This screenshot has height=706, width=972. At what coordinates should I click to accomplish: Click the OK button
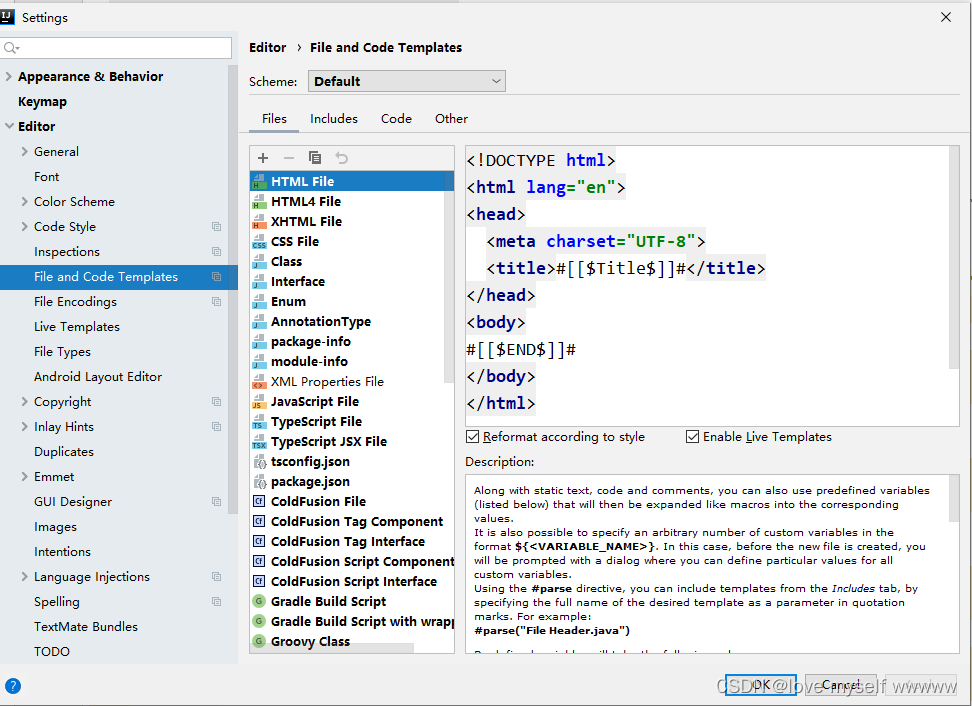coord(761,685)
